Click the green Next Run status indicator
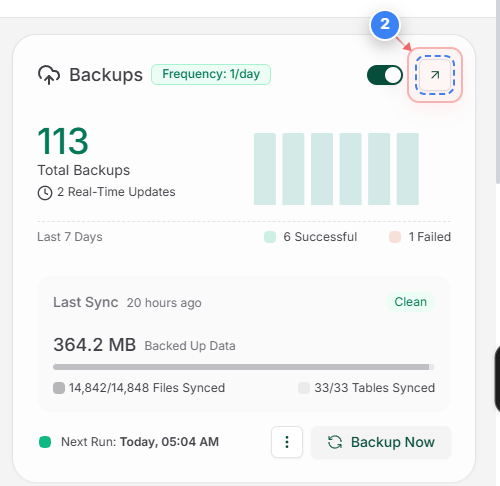Screen dimensions: 500x486 [45, 442]
